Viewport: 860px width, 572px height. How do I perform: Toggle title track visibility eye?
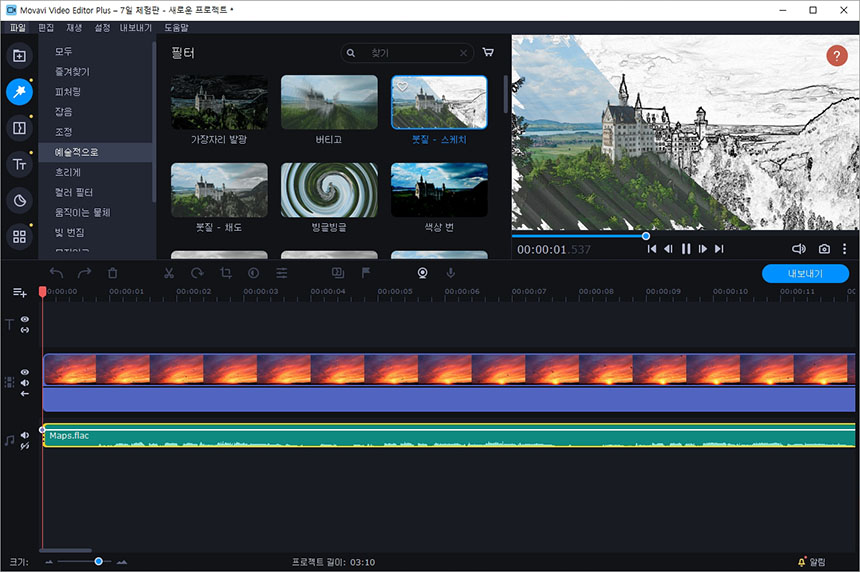tap(25, 319)
